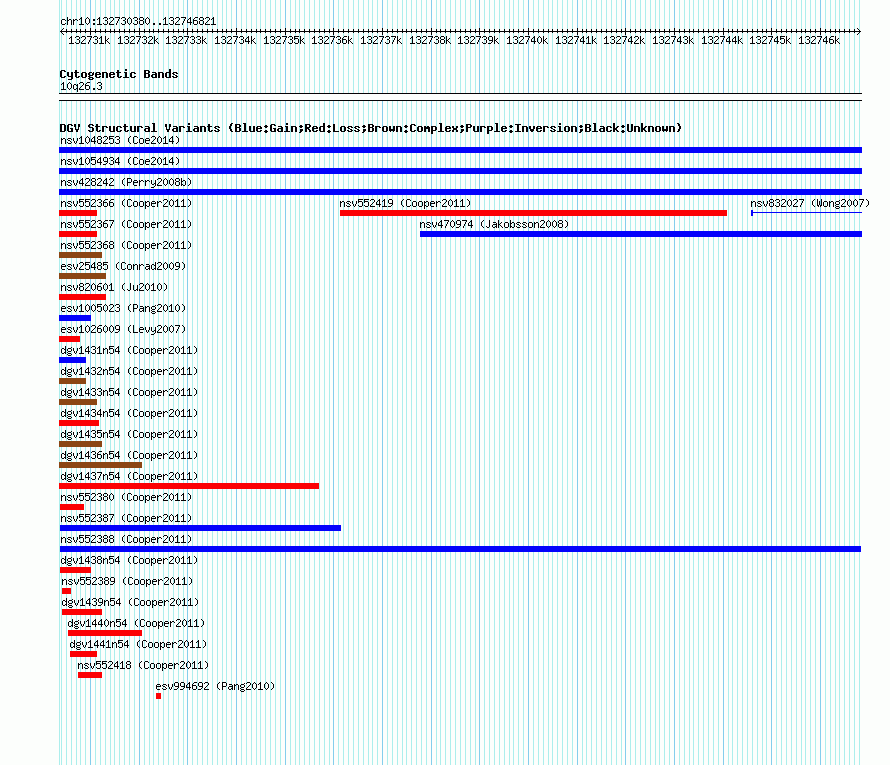Open the dgv1438n54 (Cooper2011) label
Viewport: 890px width, 765px height.
tap(129, 560)
